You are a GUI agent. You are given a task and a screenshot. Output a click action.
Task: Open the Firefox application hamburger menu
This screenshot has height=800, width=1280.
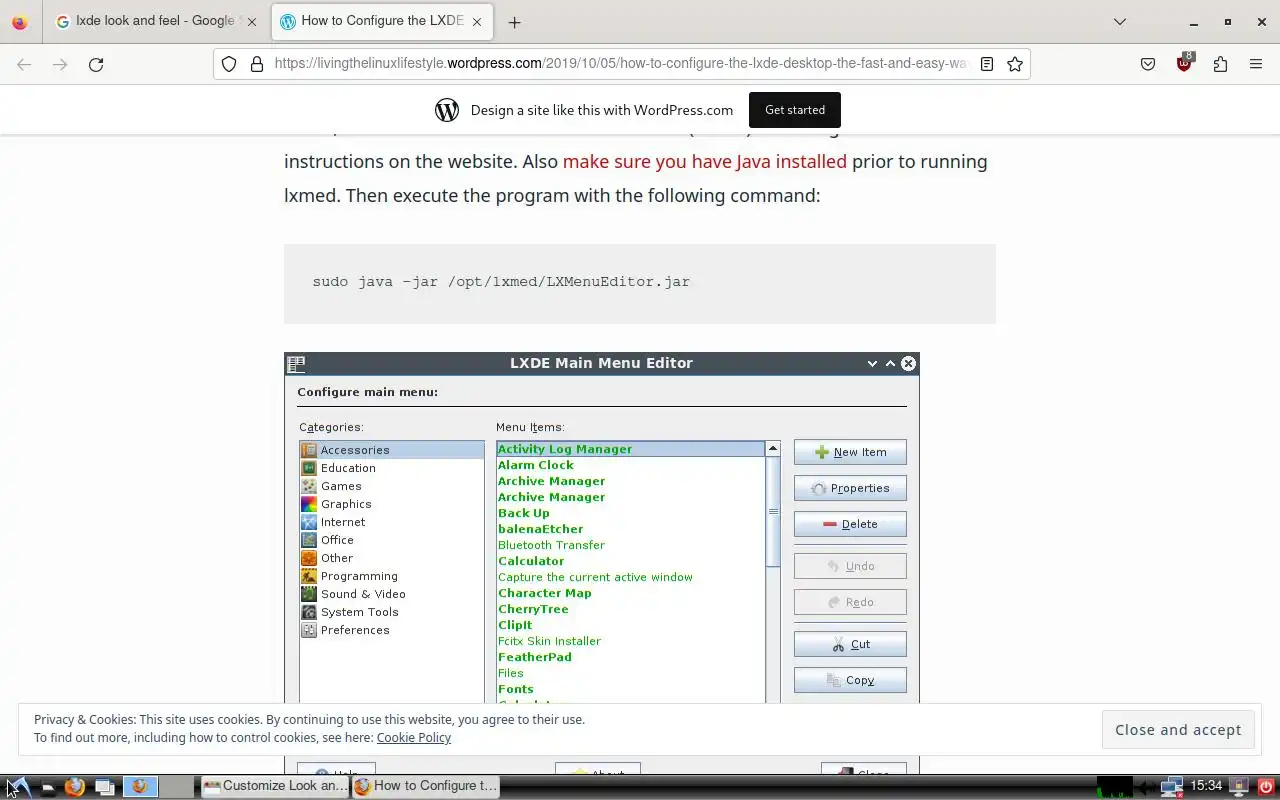[x=1256, y=64]
